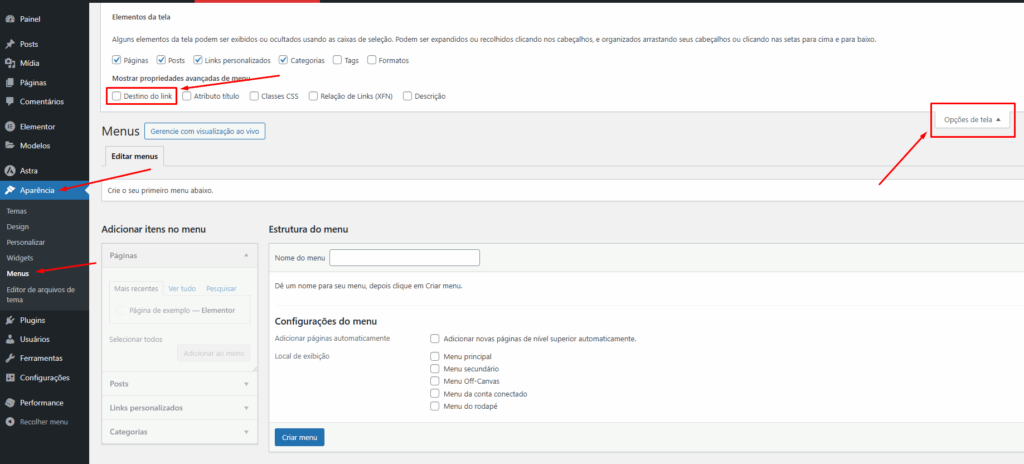Click the Astra logo icon
Image resolution: width=1024 pixels, height=464 pixels.
pyautogui.click(x=10, y=171)
